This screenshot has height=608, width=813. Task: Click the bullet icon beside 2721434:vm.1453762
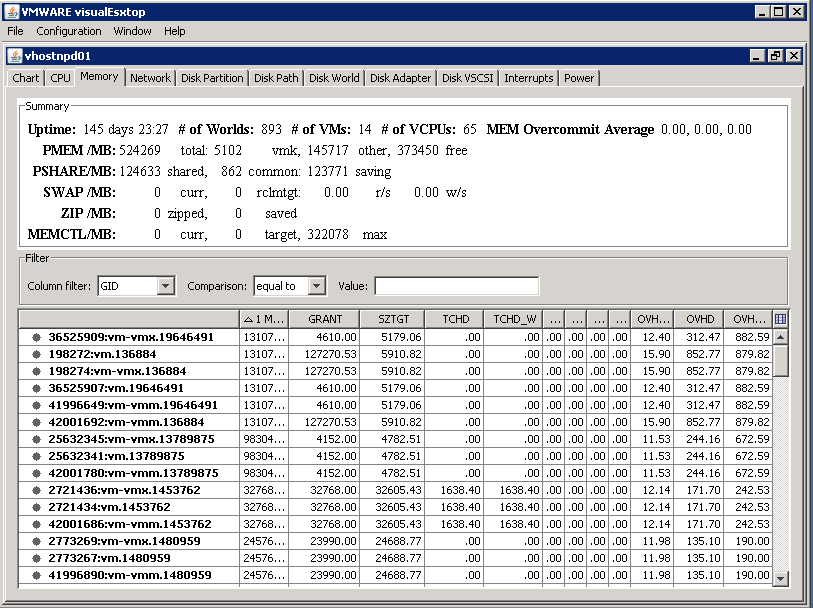point(36,507)
